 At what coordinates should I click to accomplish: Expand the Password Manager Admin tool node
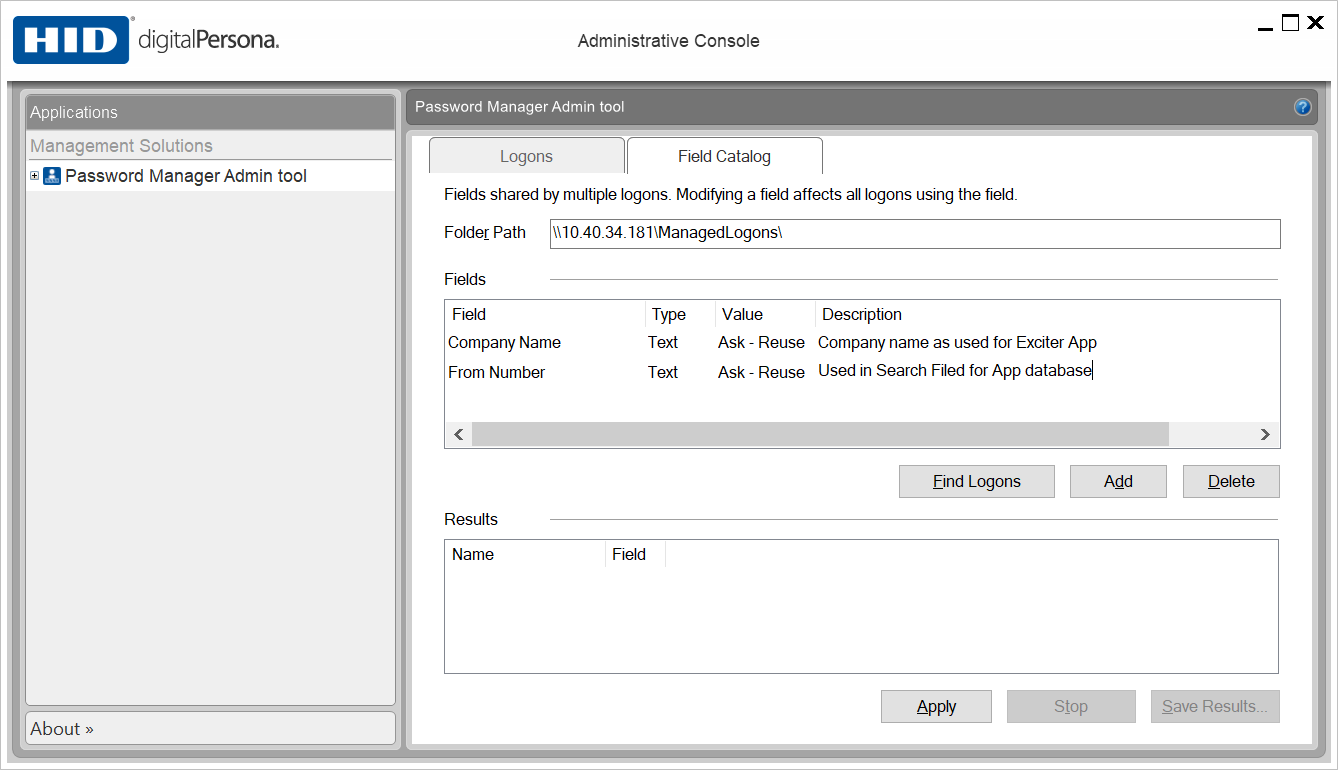tap(35, 176)
